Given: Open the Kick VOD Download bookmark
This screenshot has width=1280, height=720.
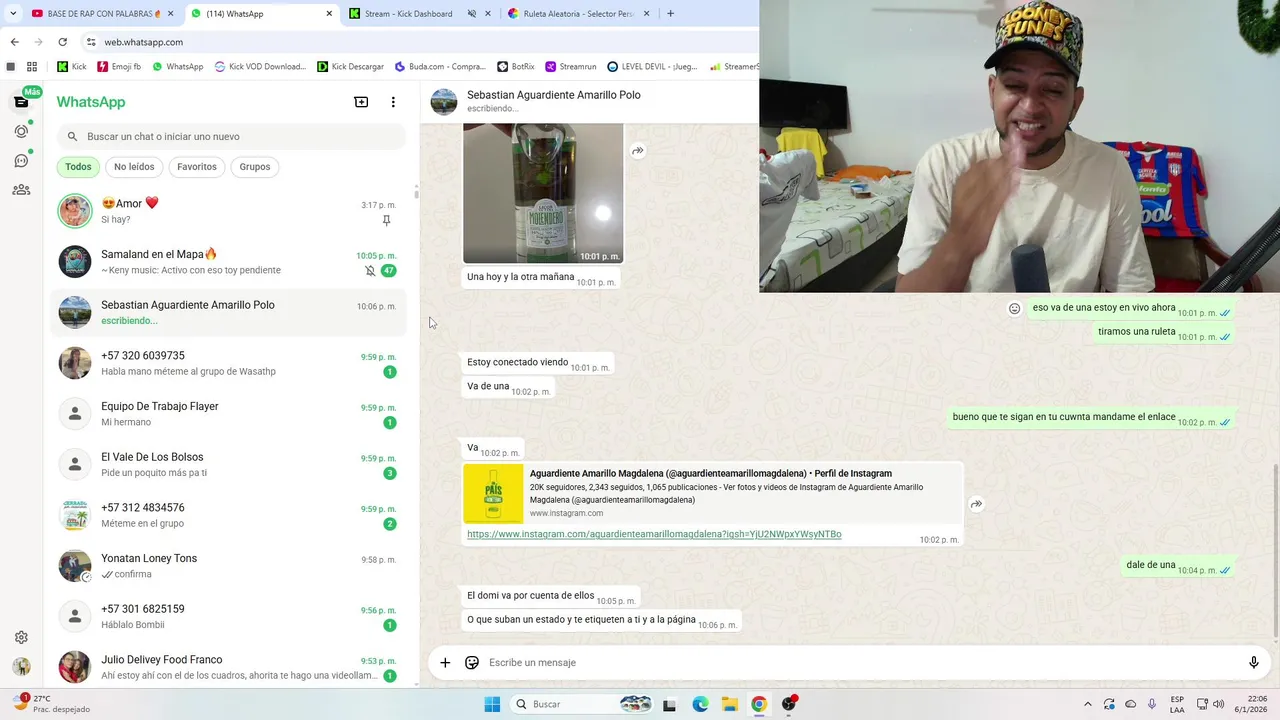Looking at the screenshot, I should coord(260,67).
